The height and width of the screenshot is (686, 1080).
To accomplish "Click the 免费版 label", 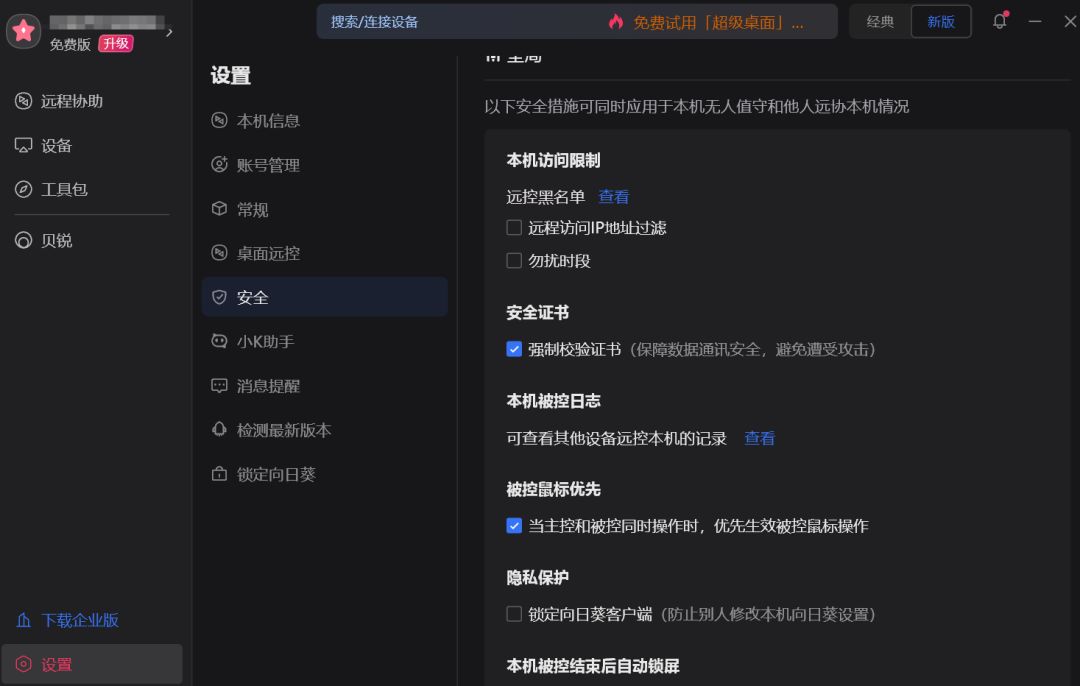I will pos(70,44).
